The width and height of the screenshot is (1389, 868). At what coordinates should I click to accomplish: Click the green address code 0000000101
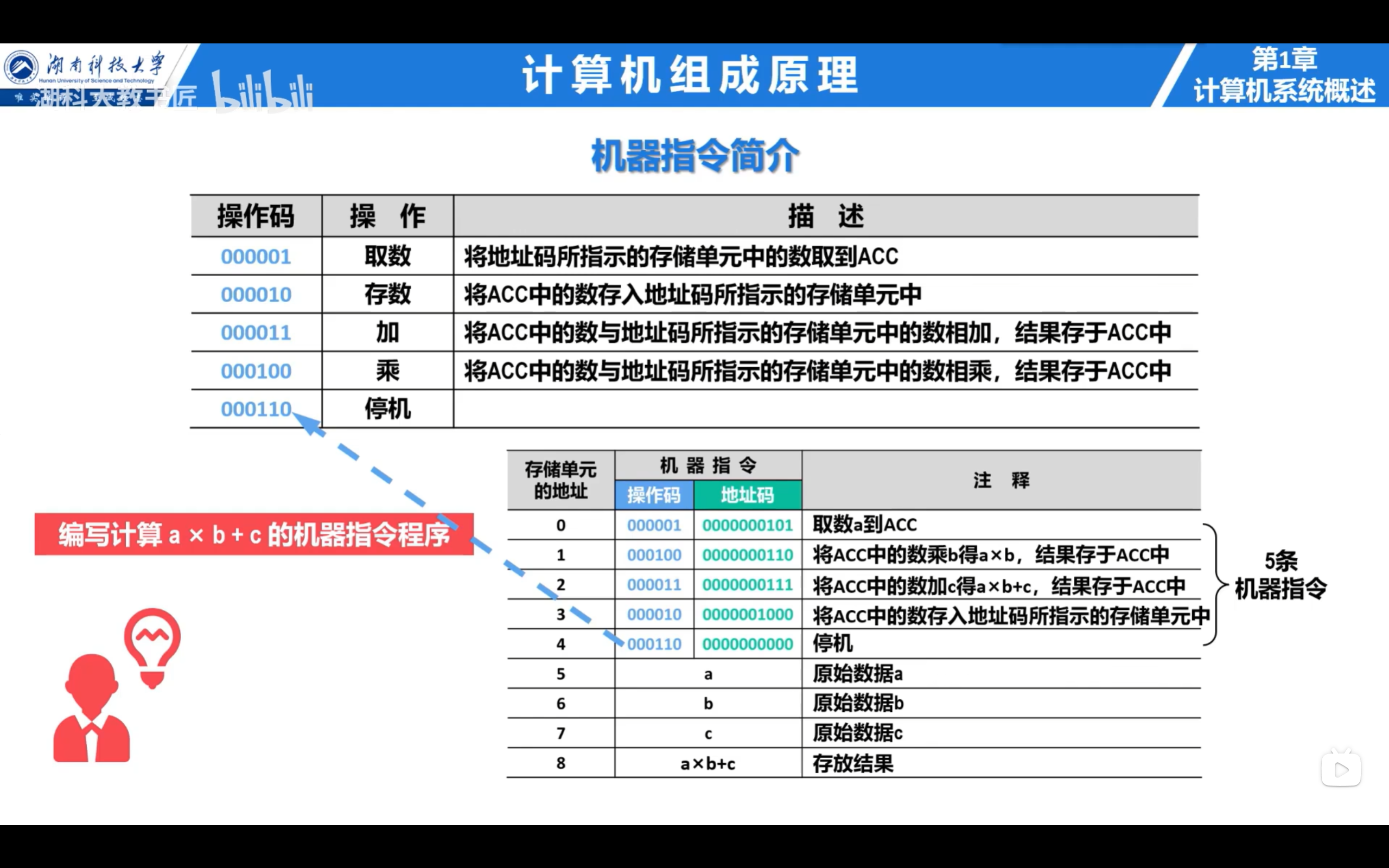747,524
